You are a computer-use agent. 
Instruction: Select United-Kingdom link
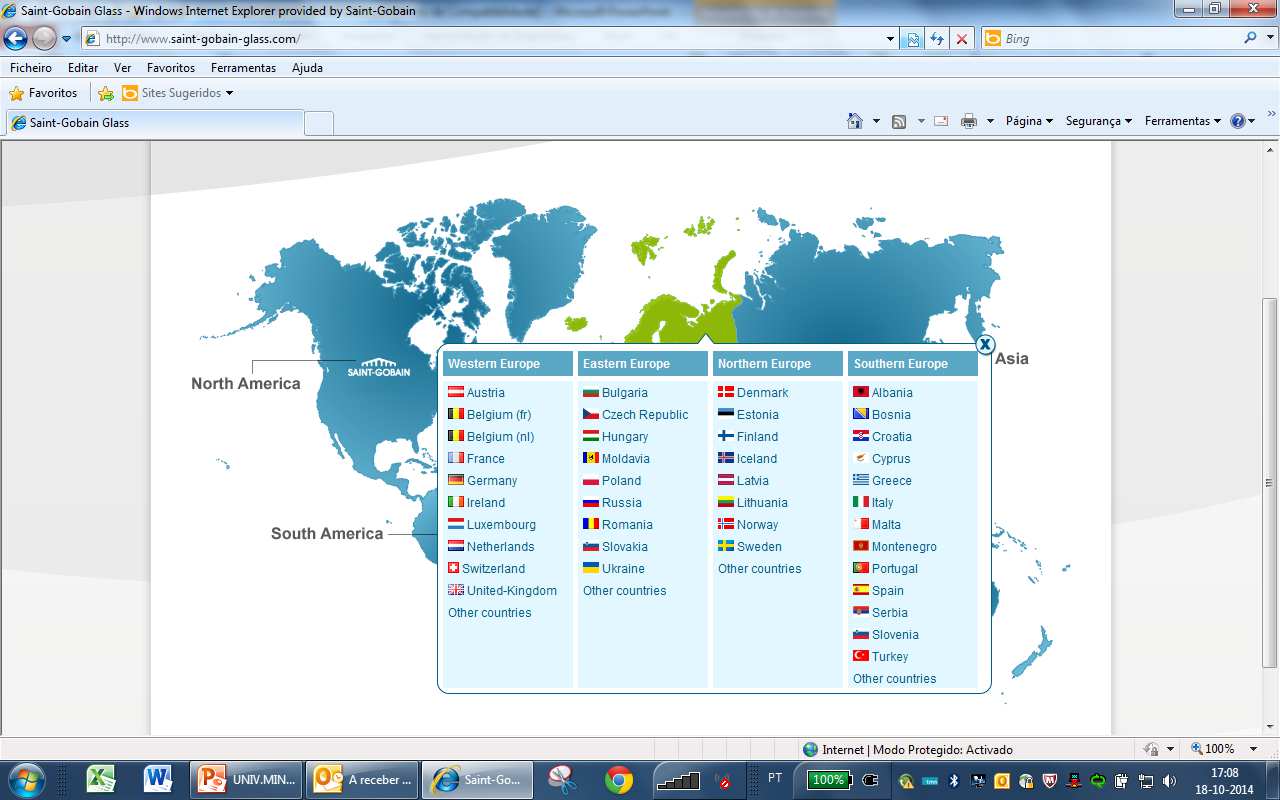tap(512, 591)
